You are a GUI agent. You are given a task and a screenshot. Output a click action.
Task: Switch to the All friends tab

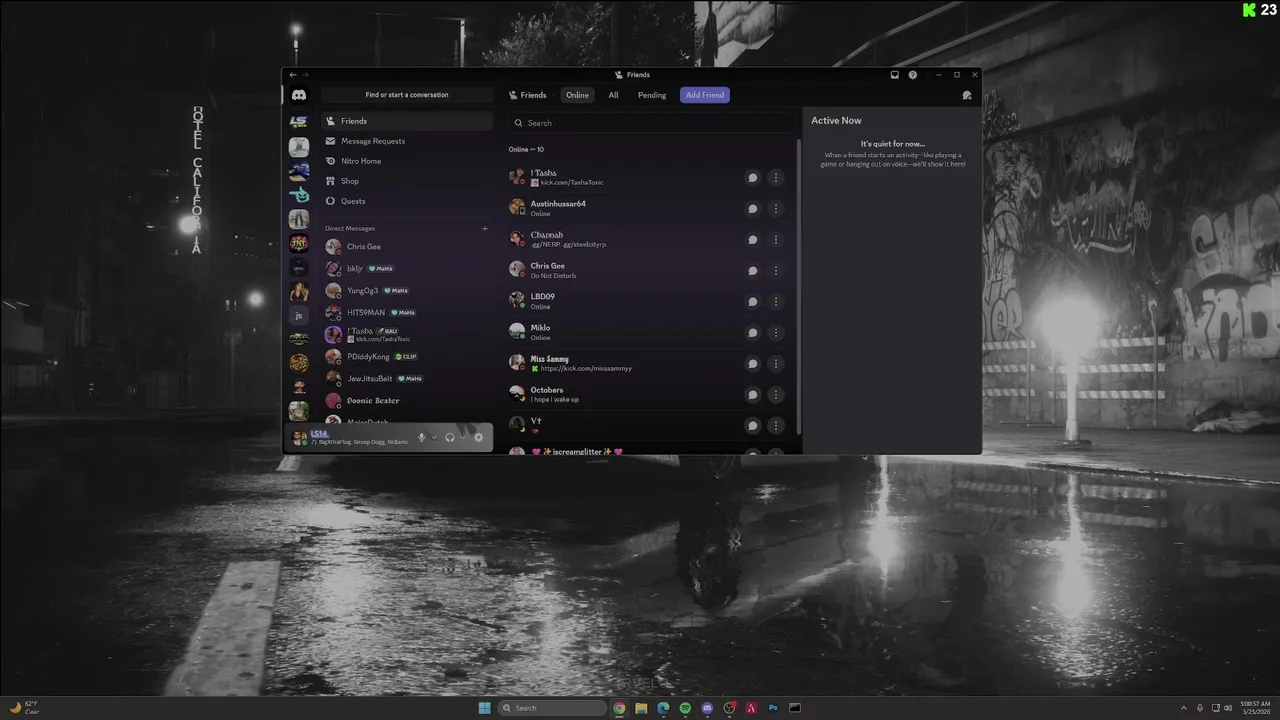(613, 95)
